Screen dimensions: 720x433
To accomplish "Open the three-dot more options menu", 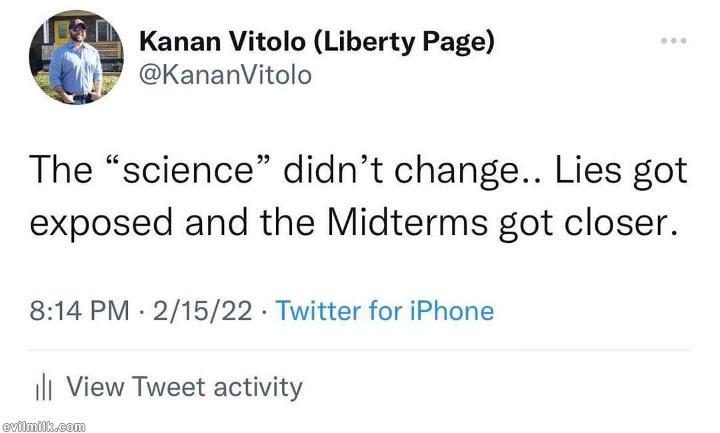I will pos(674,41).
